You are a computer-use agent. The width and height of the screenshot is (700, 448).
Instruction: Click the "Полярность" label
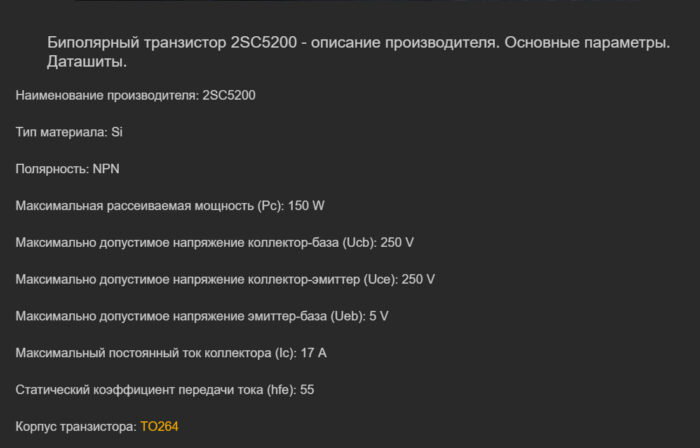tap(51, 169)
